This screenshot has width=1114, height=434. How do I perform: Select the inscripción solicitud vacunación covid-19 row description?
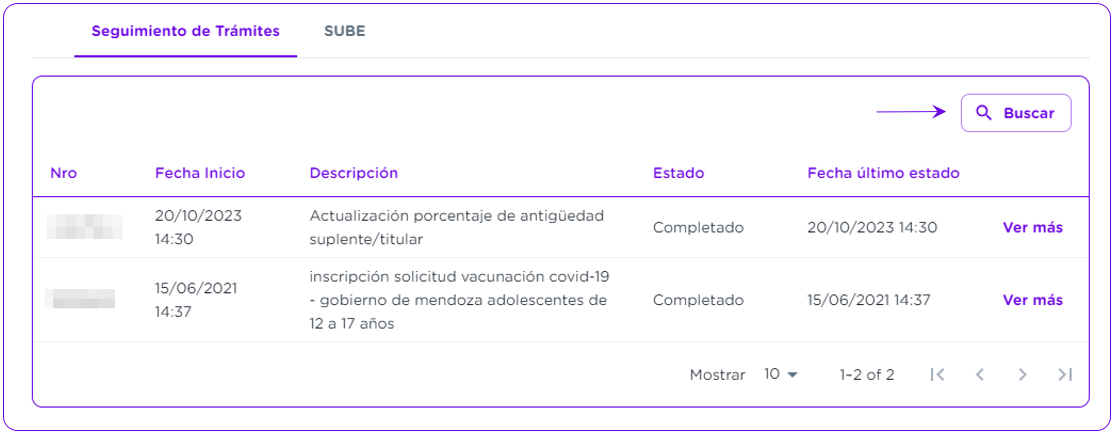(460, 300)
